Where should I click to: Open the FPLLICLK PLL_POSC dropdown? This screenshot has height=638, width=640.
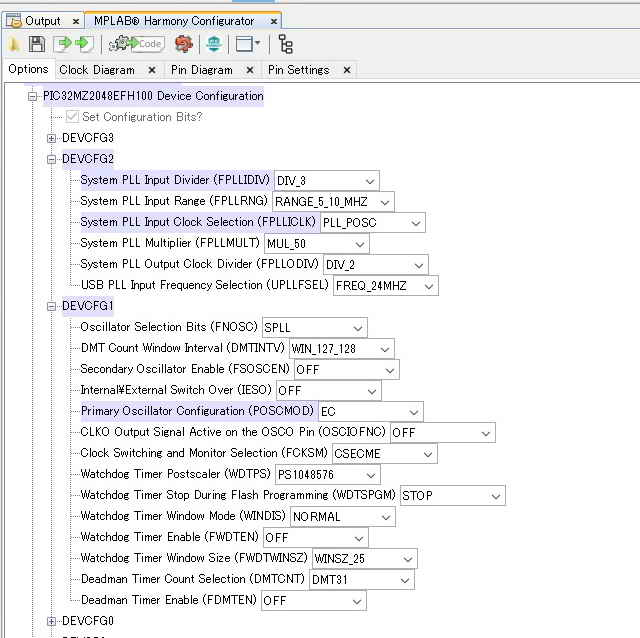(373, 223)
